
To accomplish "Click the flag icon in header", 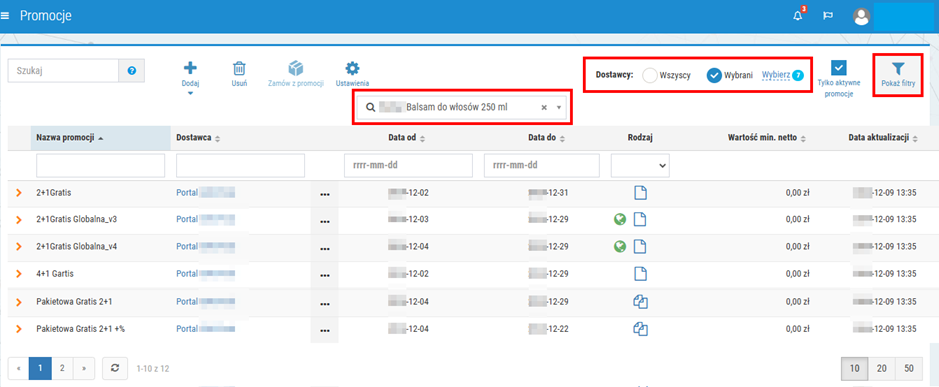I will 828,17.
